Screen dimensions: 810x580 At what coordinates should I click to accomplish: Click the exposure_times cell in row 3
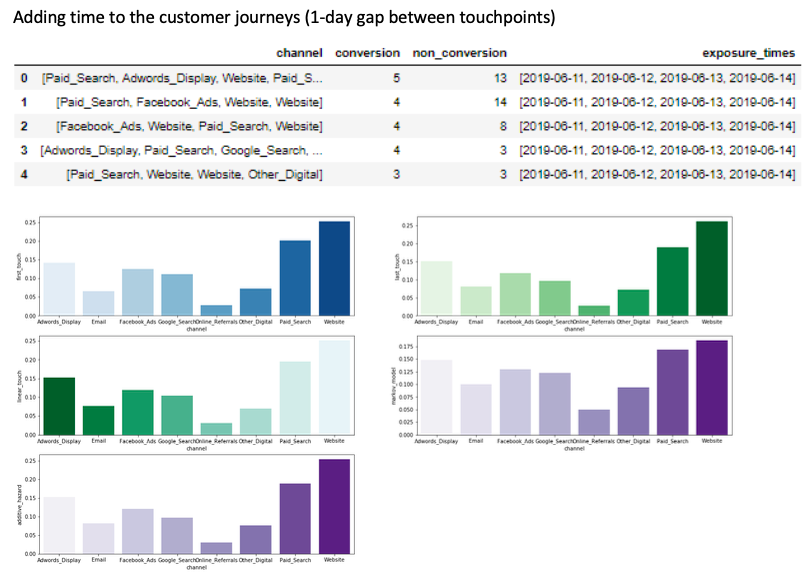(657, 150)
